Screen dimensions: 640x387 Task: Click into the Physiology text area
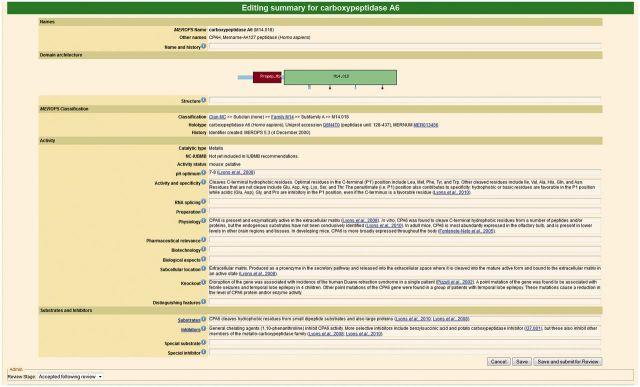tap(405, 226)
